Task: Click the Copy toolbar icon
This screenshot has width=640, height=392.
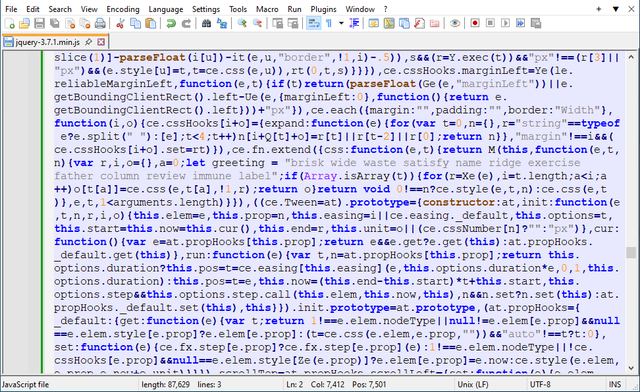Action: 135,23
